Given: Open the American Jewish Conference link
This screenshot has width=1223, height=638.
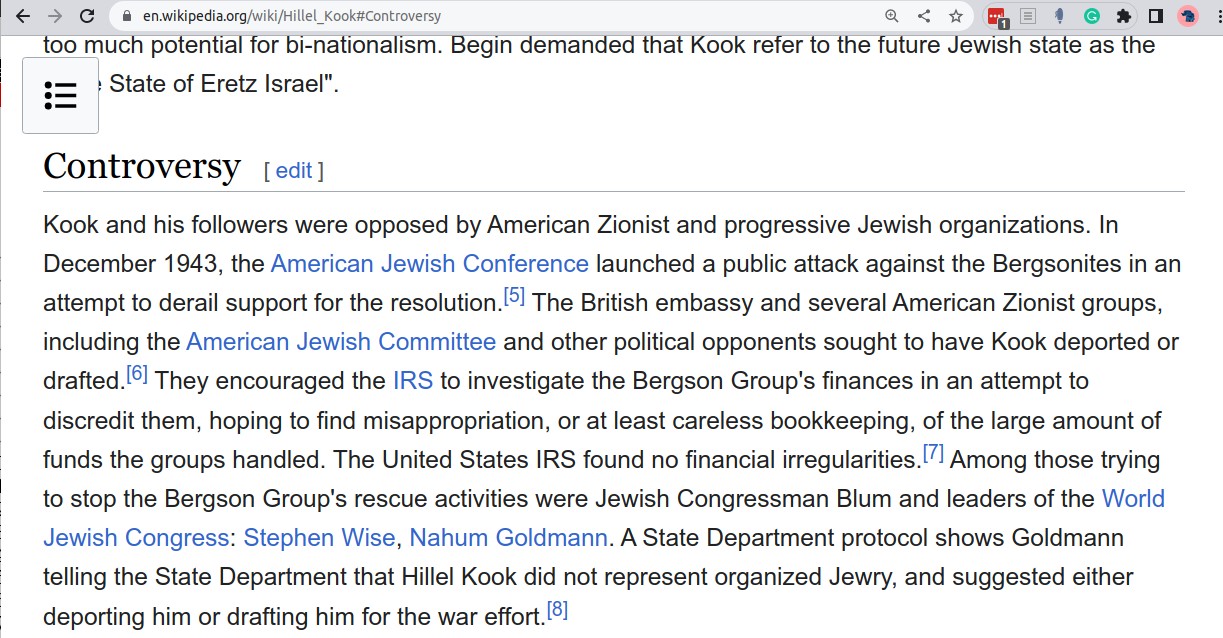Looking at the screenshot, I should pyautogui.click(x=429, y=264).
